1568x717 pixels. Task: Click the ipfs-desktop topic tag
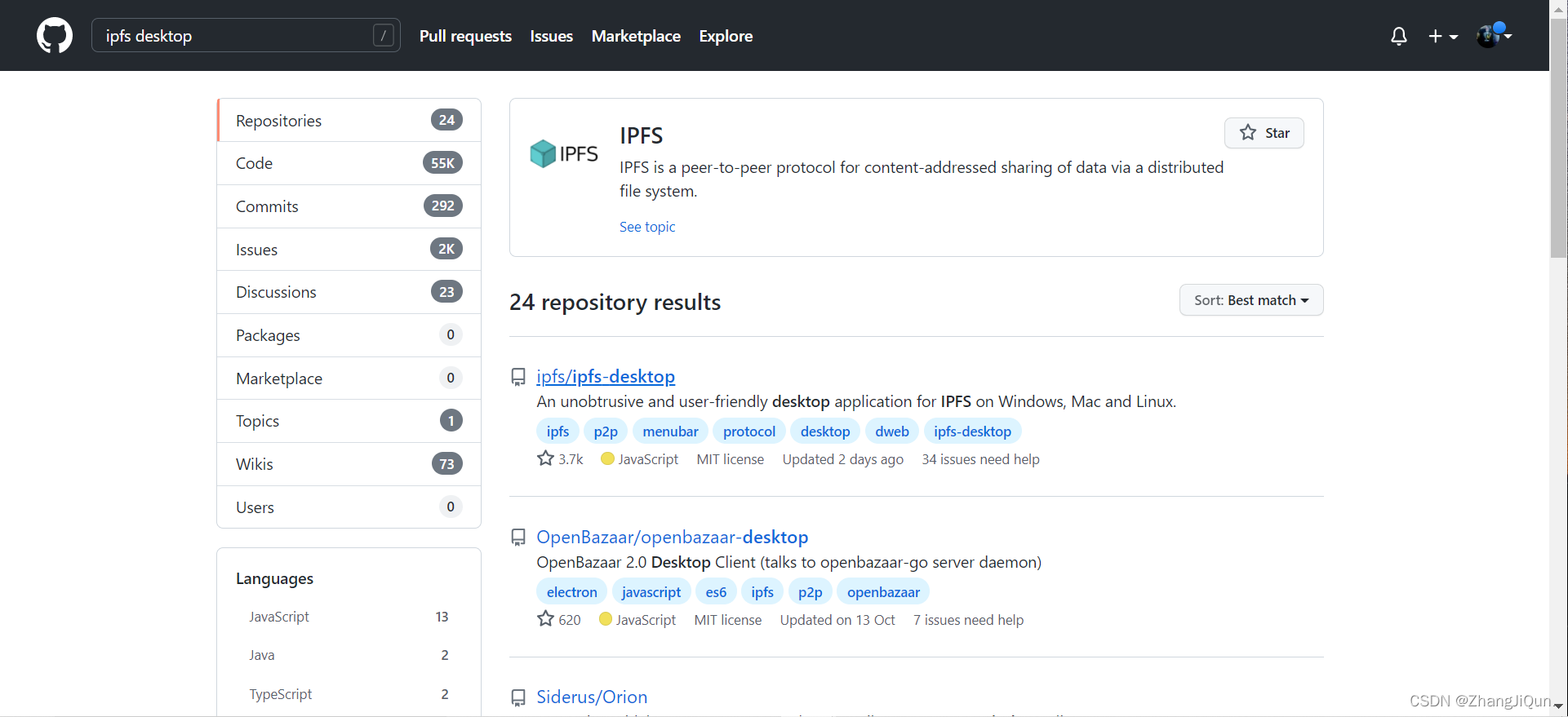[x=972, y=432]
